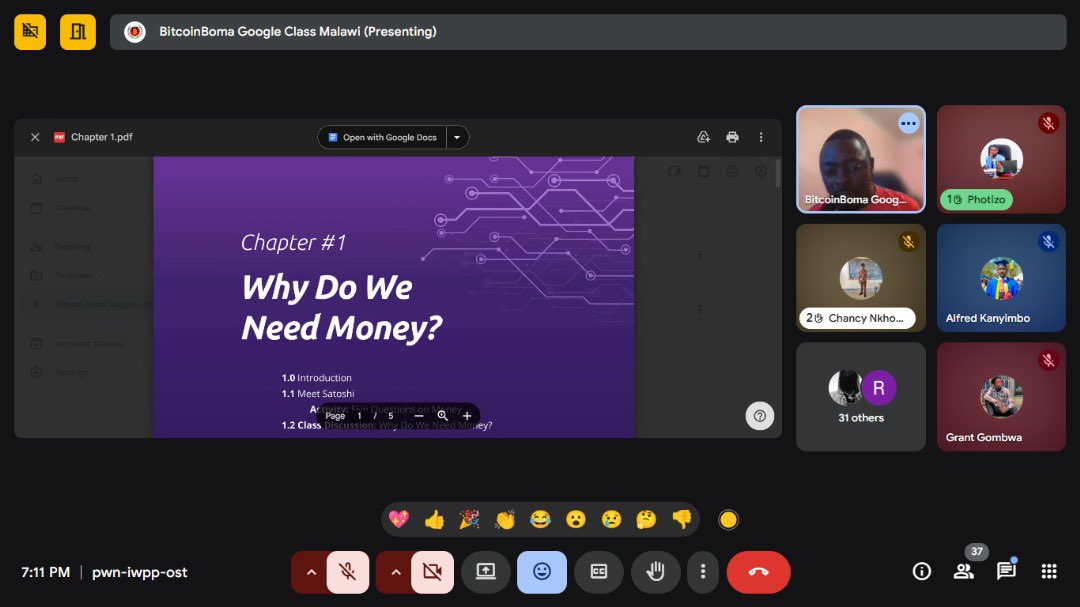Zoom in on the PDF page

tap(467, 415)
